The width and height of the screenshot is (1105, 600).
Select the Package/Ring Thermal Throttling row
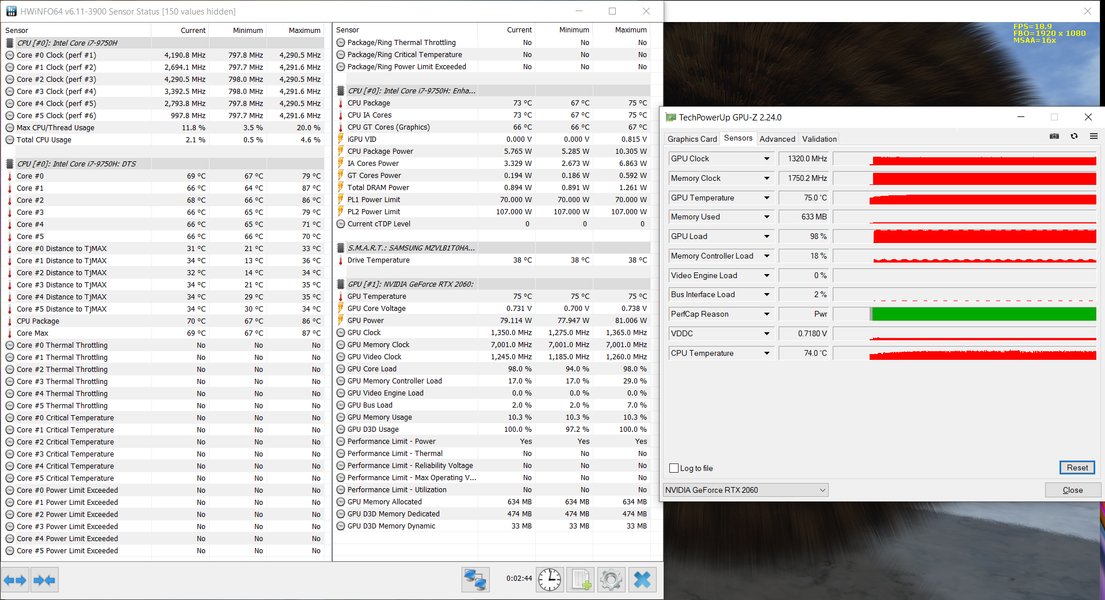pos(492,42)
